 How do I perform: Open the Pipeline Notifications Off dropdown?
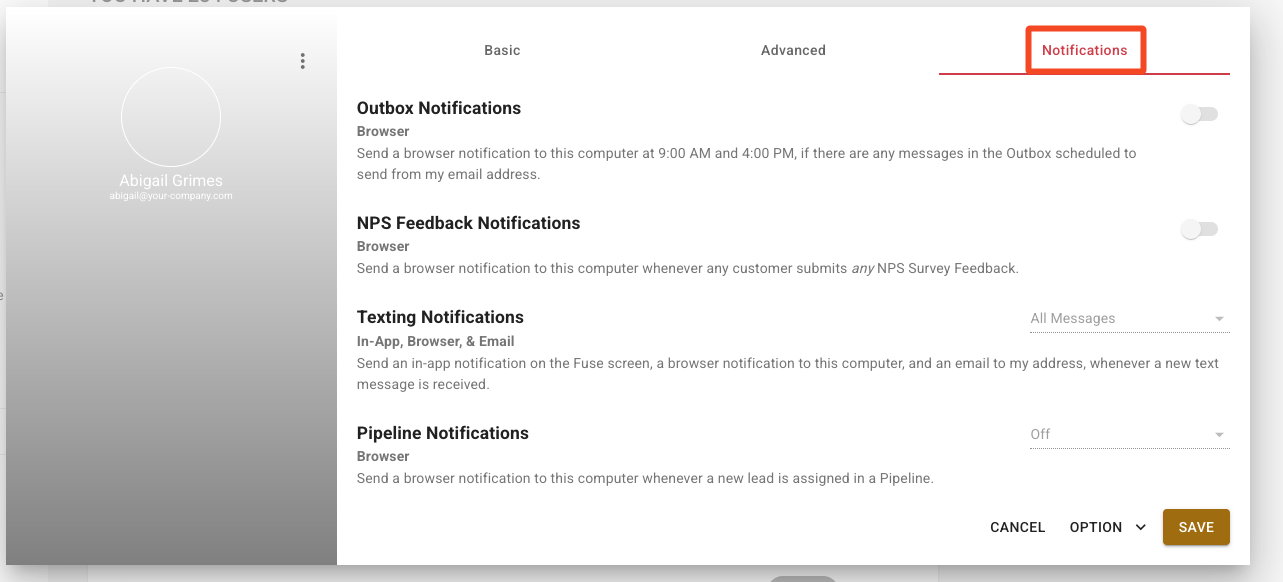point(1130,434)
